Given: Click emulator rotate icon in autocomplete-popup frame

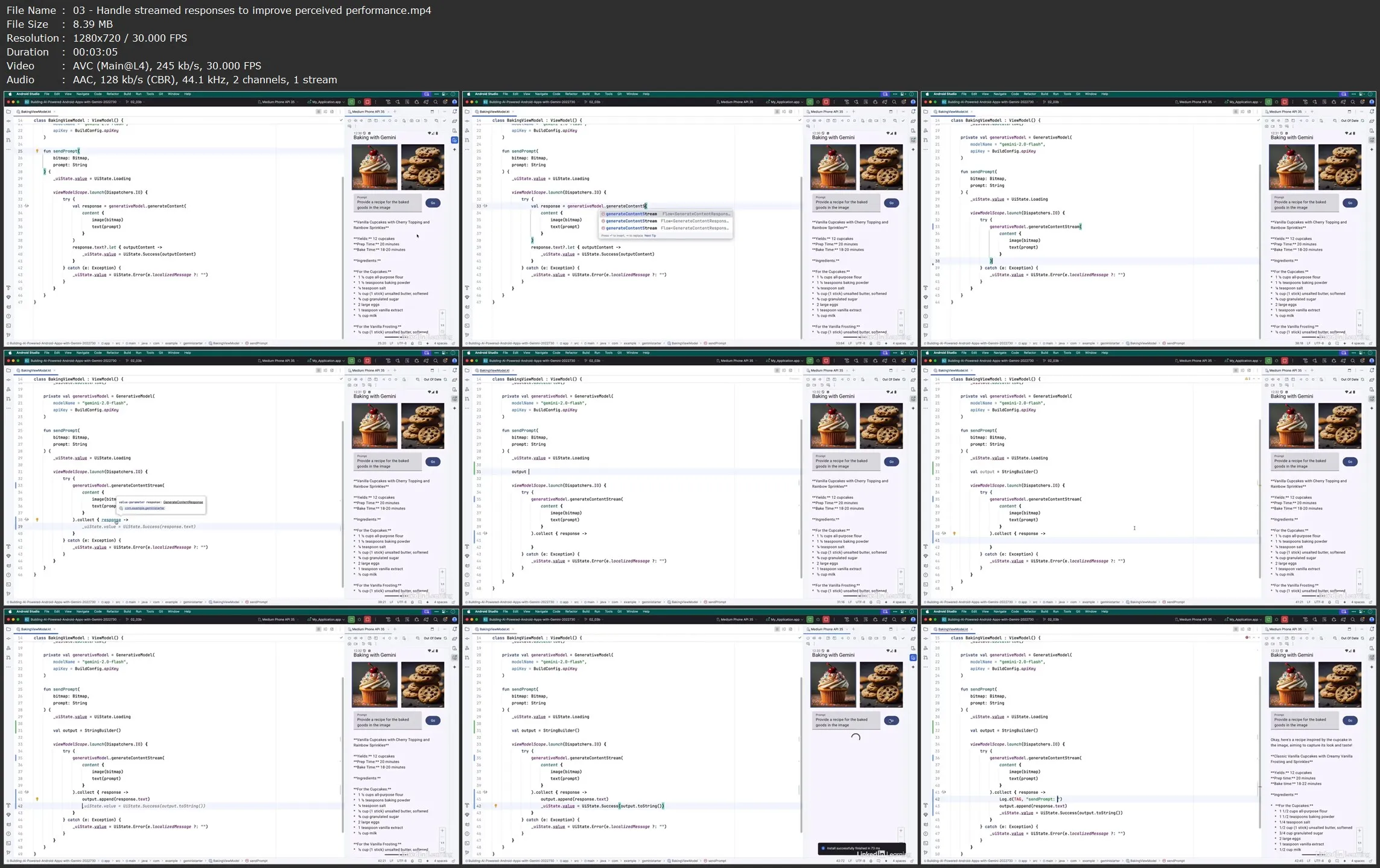Looking at the screenshot, I should [x=828, y=121].
